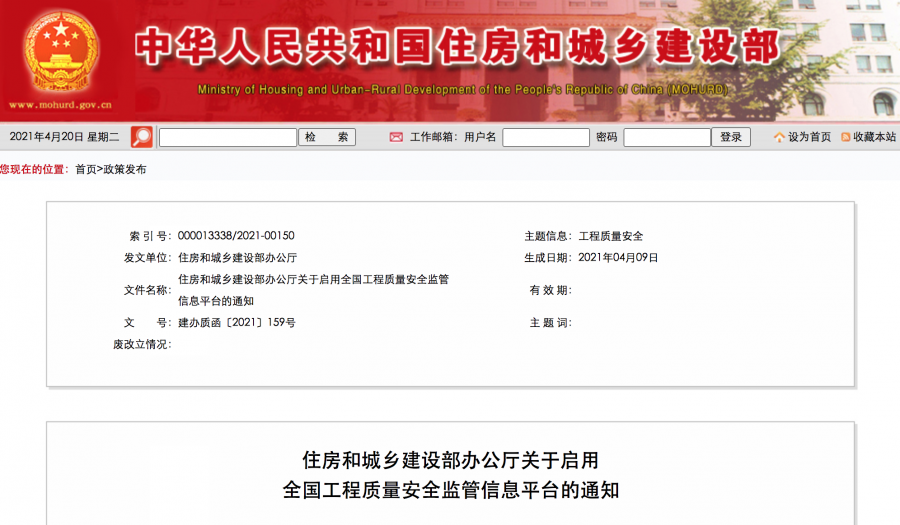Click the date 2021年4月20日 星期二
This screenshot has width=900, height=525.
pos(64,137)
